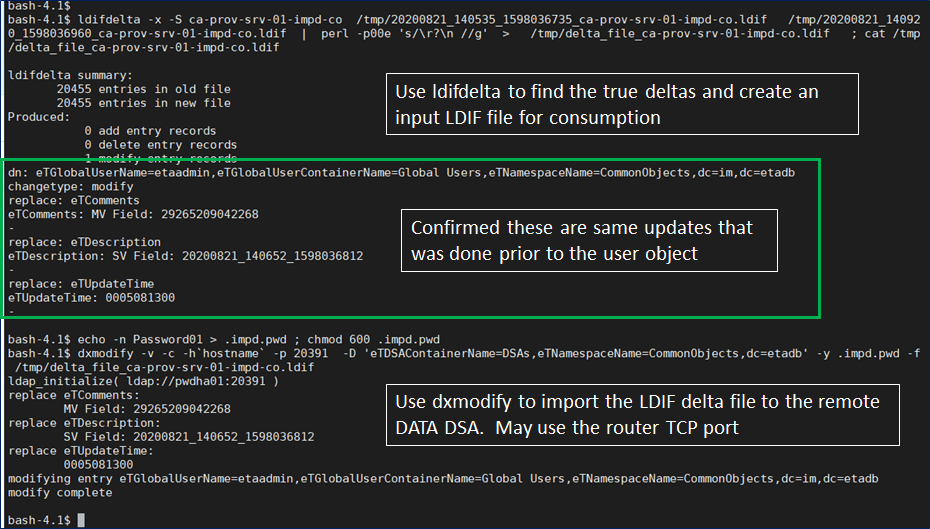Click the "Produced:" heading line
Viewport: 930px width, 529px height.
pos(38,117)
